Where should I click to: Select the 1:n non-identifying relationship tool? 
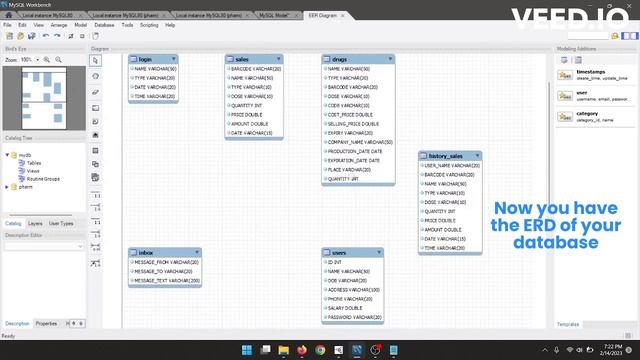pyautogui.click(x=96, y=208)
